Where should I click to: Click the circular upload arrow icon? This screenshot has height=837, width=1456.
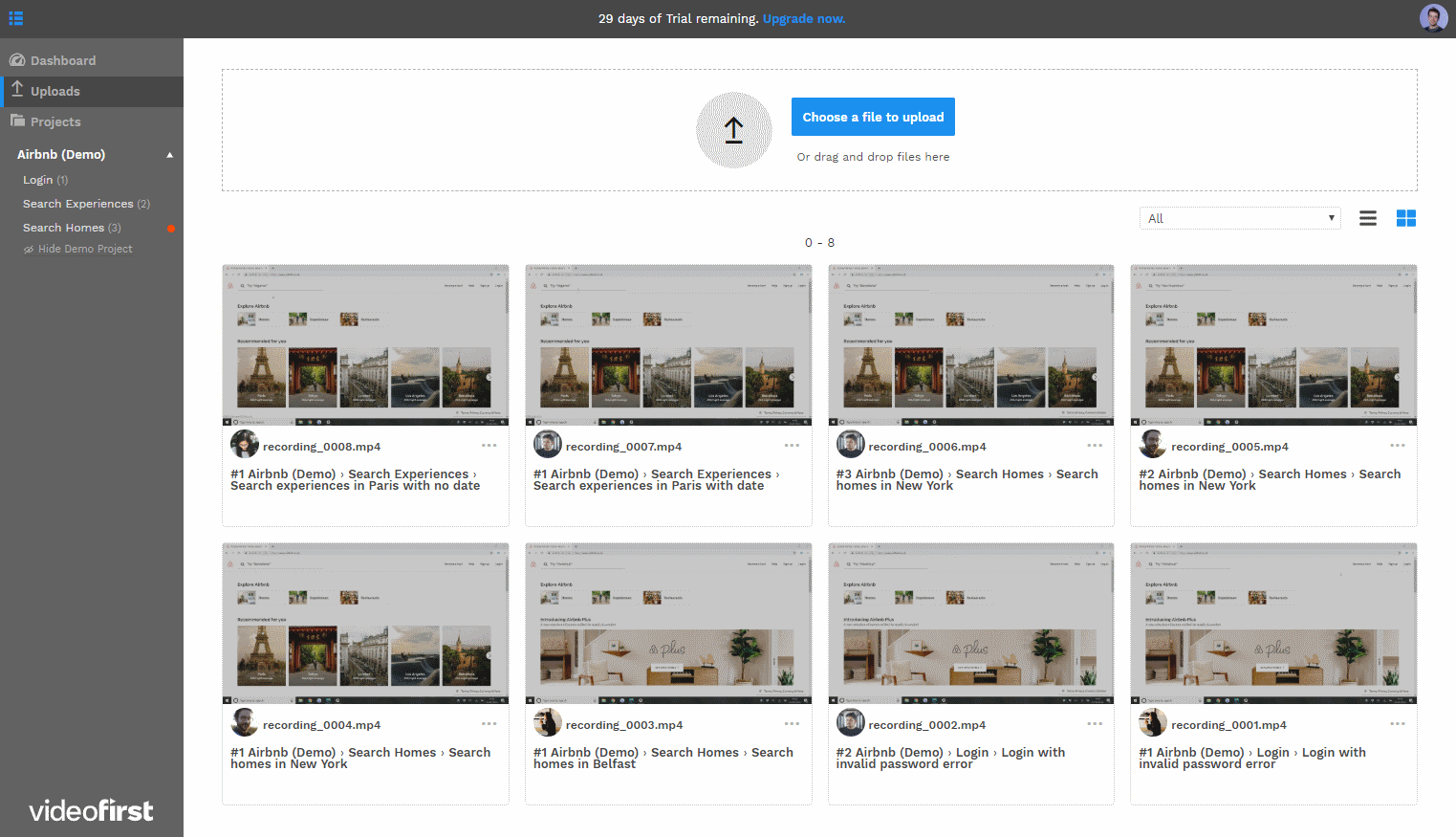733,130
